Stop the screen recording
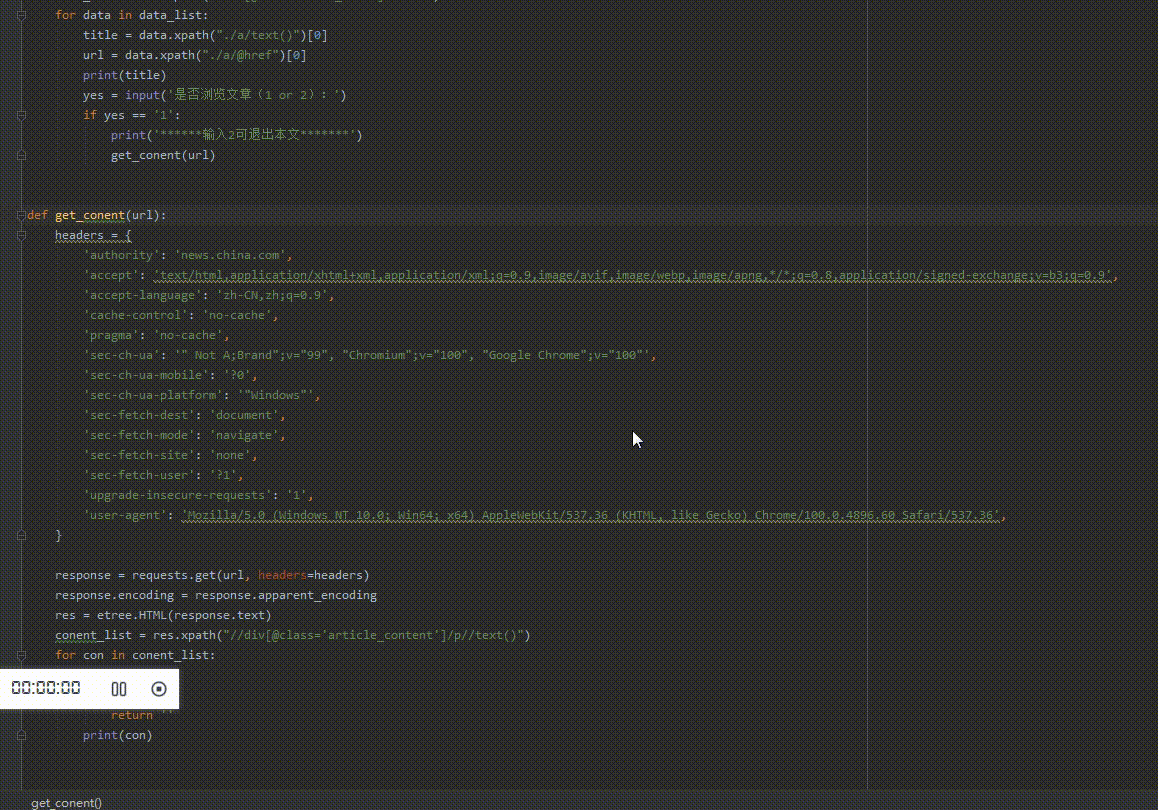The width and height of the screenshot is (1158, 810). click(158, 688)
